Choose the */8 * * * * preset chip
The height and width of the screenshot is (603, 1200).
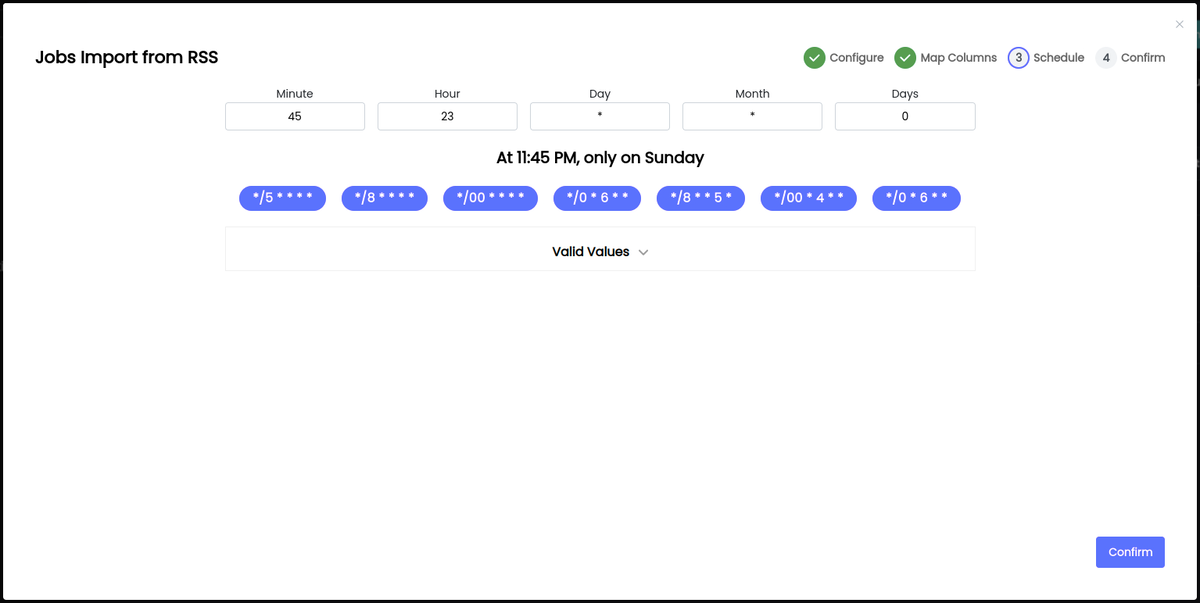pyautogui.click(x=384, y=198)
